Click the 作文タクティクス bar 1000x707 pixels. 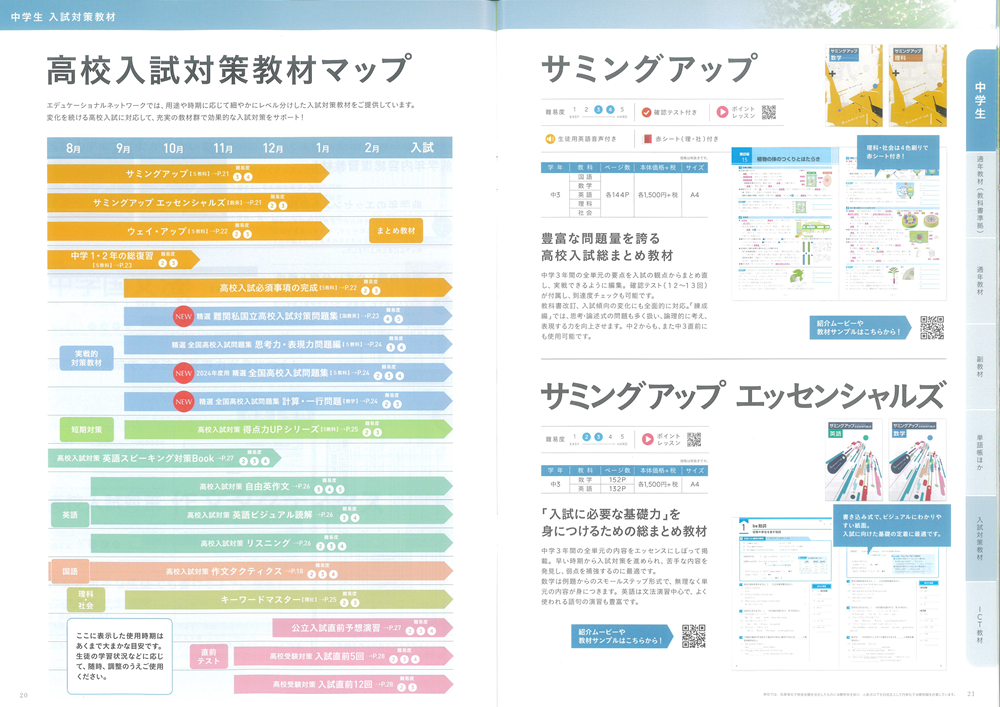pyautogui.click(x=251, y=572)
